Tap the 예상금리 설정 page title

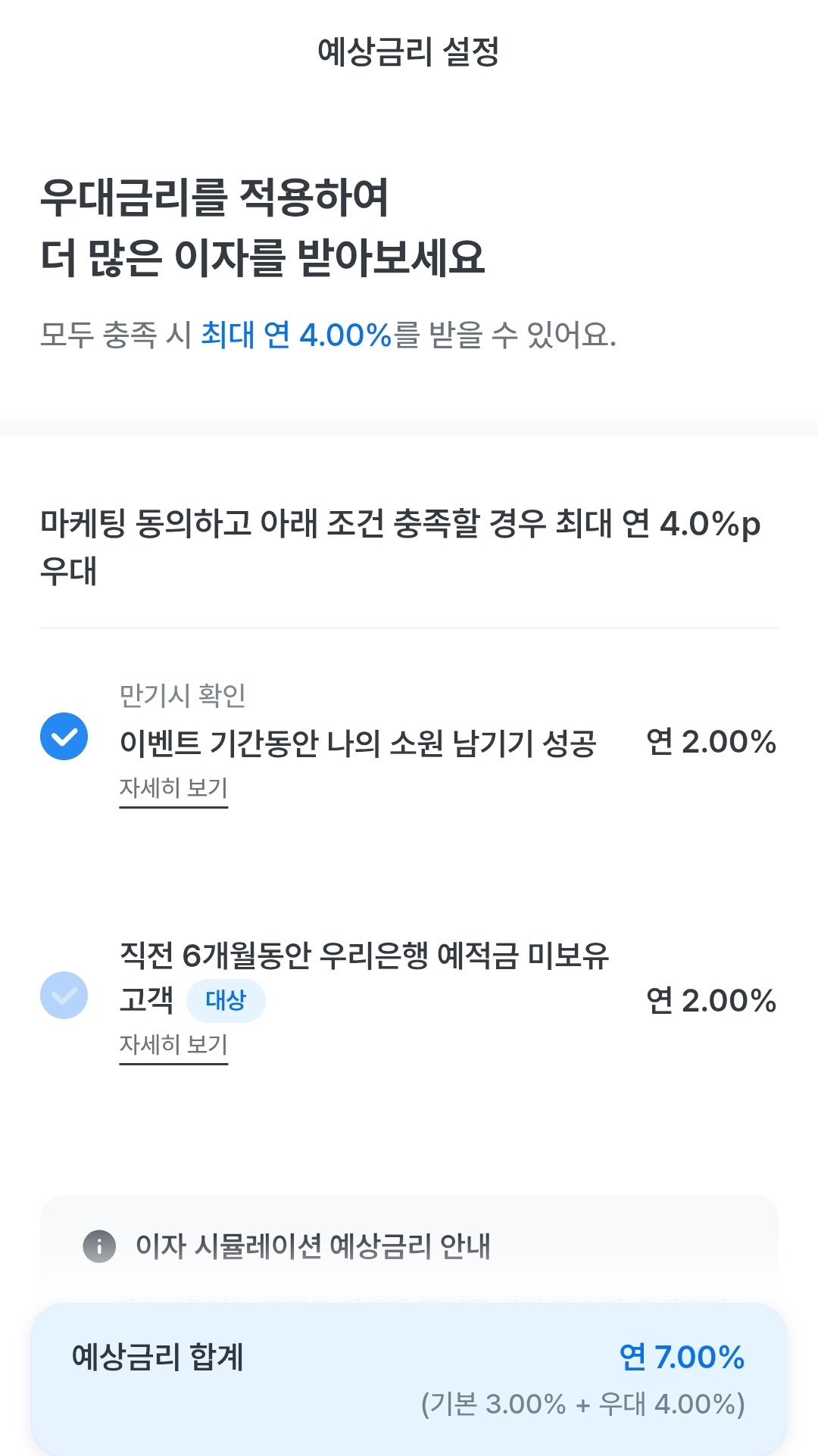[x=408, y=51]
